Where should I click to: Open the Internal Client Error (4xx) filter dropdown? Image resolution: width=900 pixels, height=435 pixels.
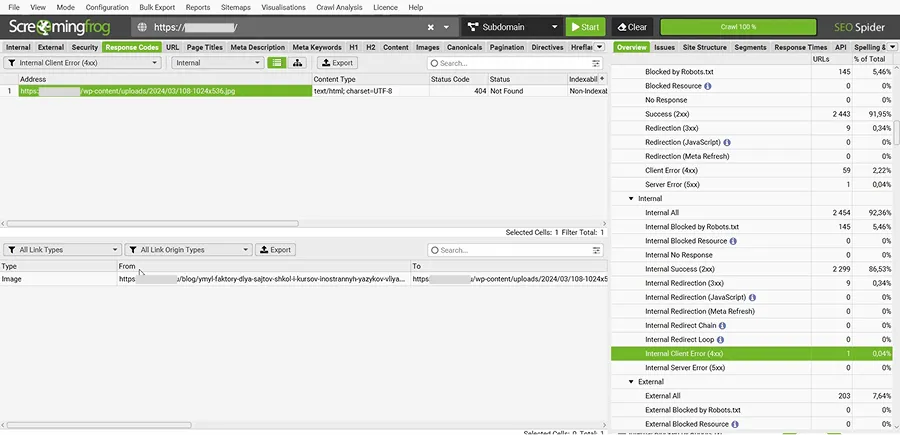[83, 63]
